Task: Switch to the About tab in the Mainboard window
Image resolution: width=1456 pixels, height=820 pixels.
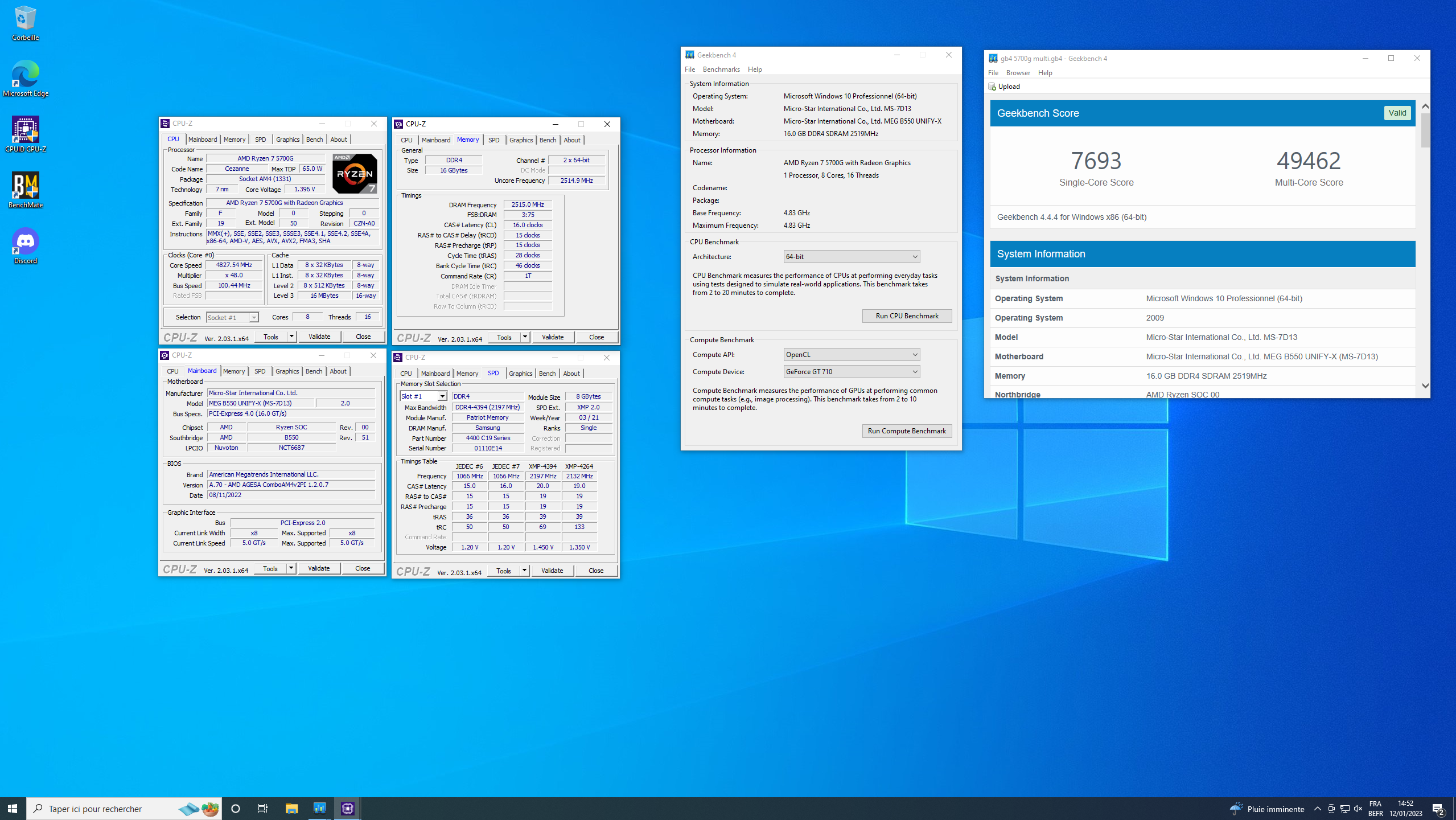Action: pos(338,371)
